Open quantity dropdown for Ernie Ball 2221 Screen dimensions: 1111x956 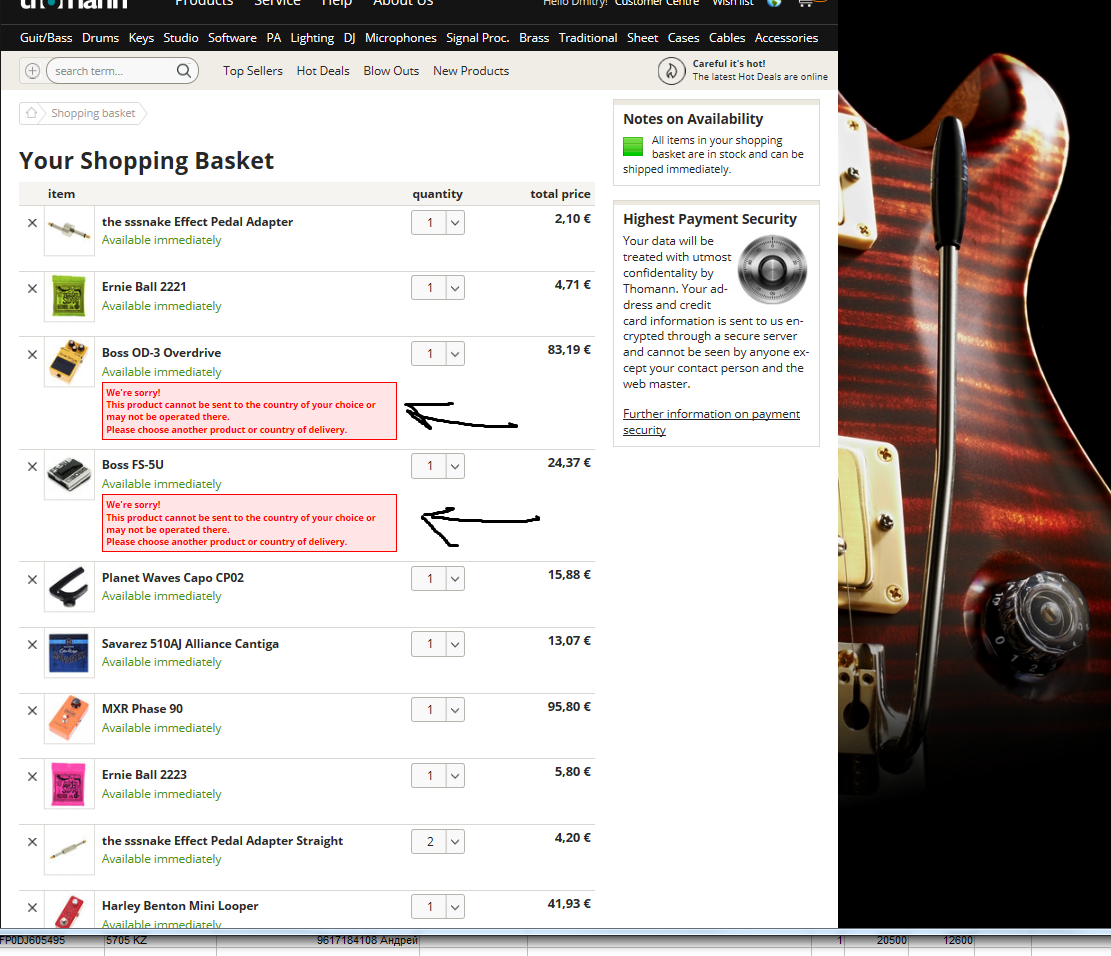[x=455, y=288]
